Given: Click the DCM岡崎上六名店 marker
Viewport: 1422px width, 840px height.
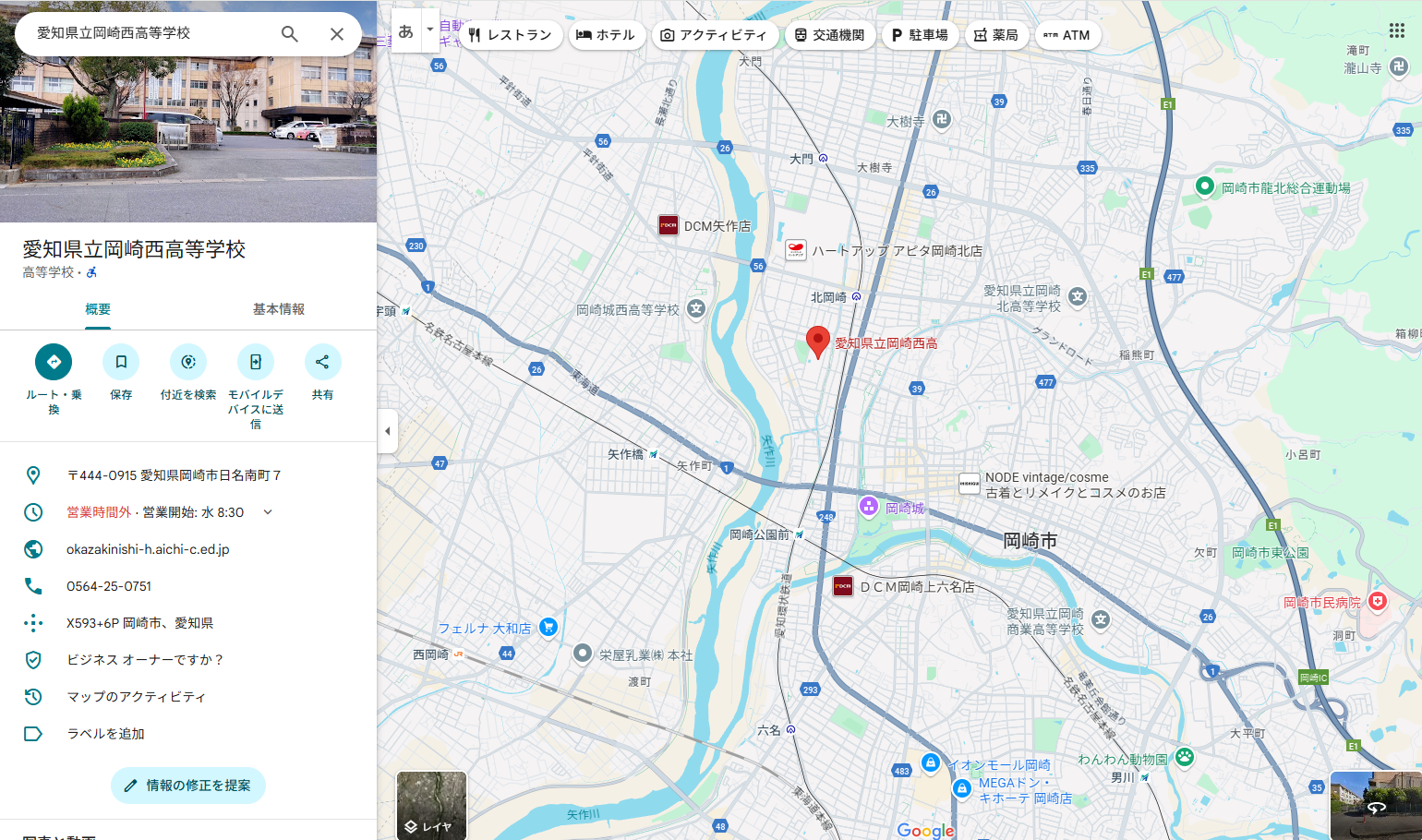Looking at the screenshot, I should [x=843, y=586].
